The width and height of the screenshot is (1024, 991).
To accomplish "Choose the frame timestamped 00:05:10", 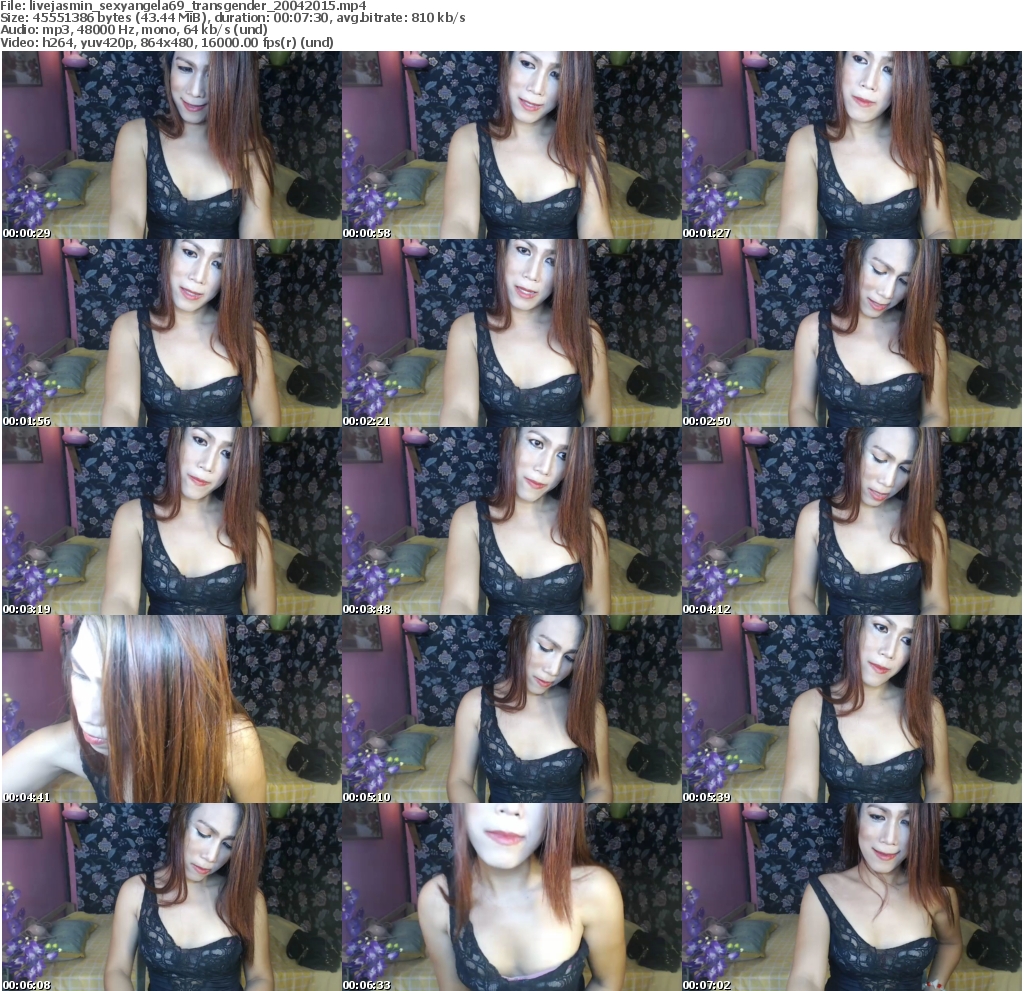I will point(511,709).
